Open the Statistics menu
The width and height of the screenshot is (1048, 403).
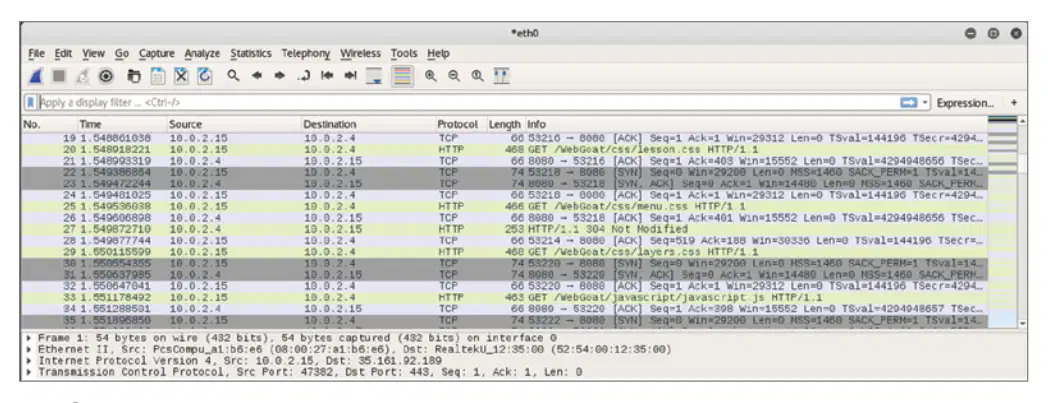click(251, 53)
